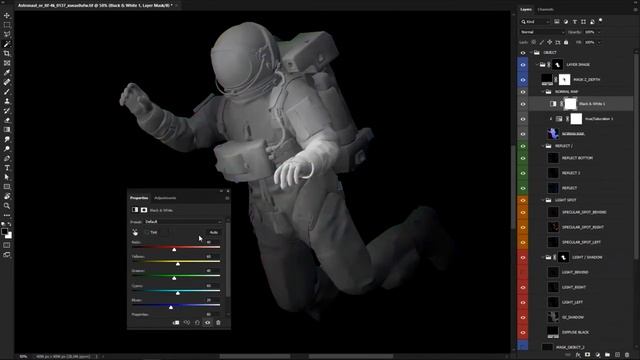This screenshot has height=360, width=640.
Task: Hide the REFLECT BOTTOM layer
Action: 523,158
